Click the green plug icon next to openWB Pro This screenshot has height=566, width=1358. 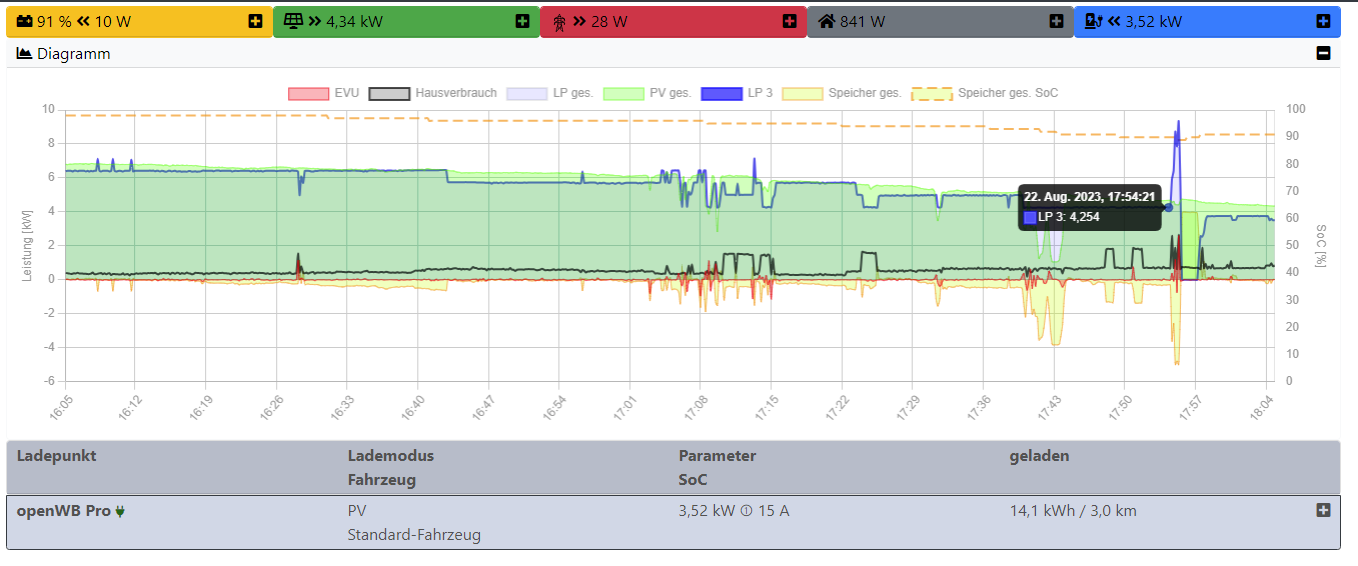[120, 511]
